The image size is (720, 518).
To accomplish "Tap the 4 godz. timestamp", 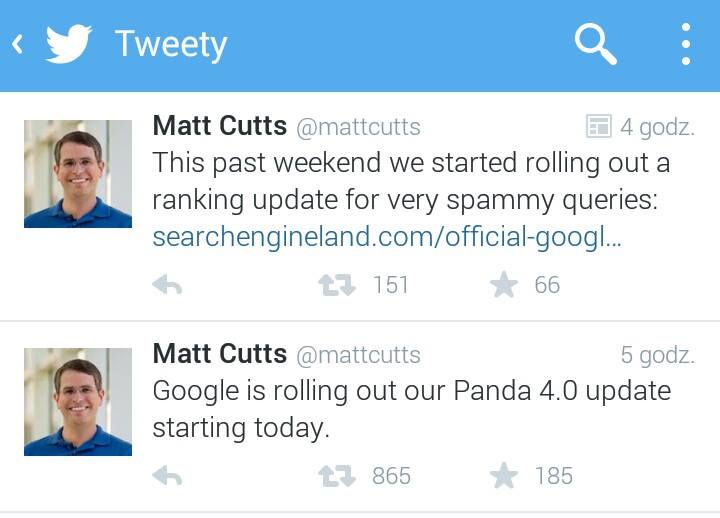I will (x=656, y=127).
